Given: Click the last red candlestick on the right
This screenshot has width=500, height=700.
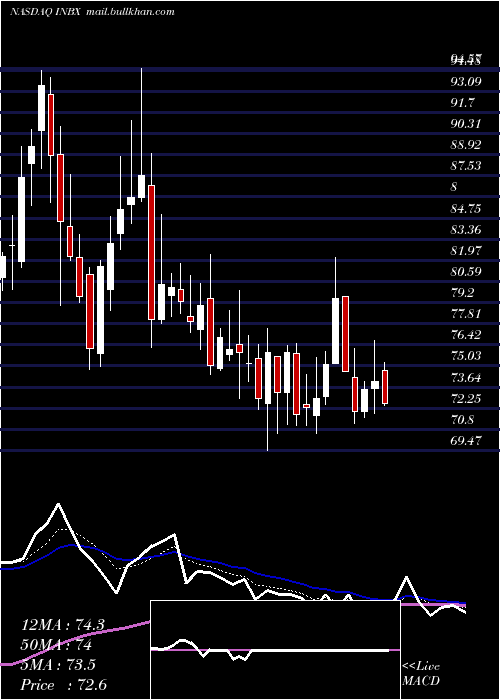Looking at the screenshot, I should [x=385, y=387].
